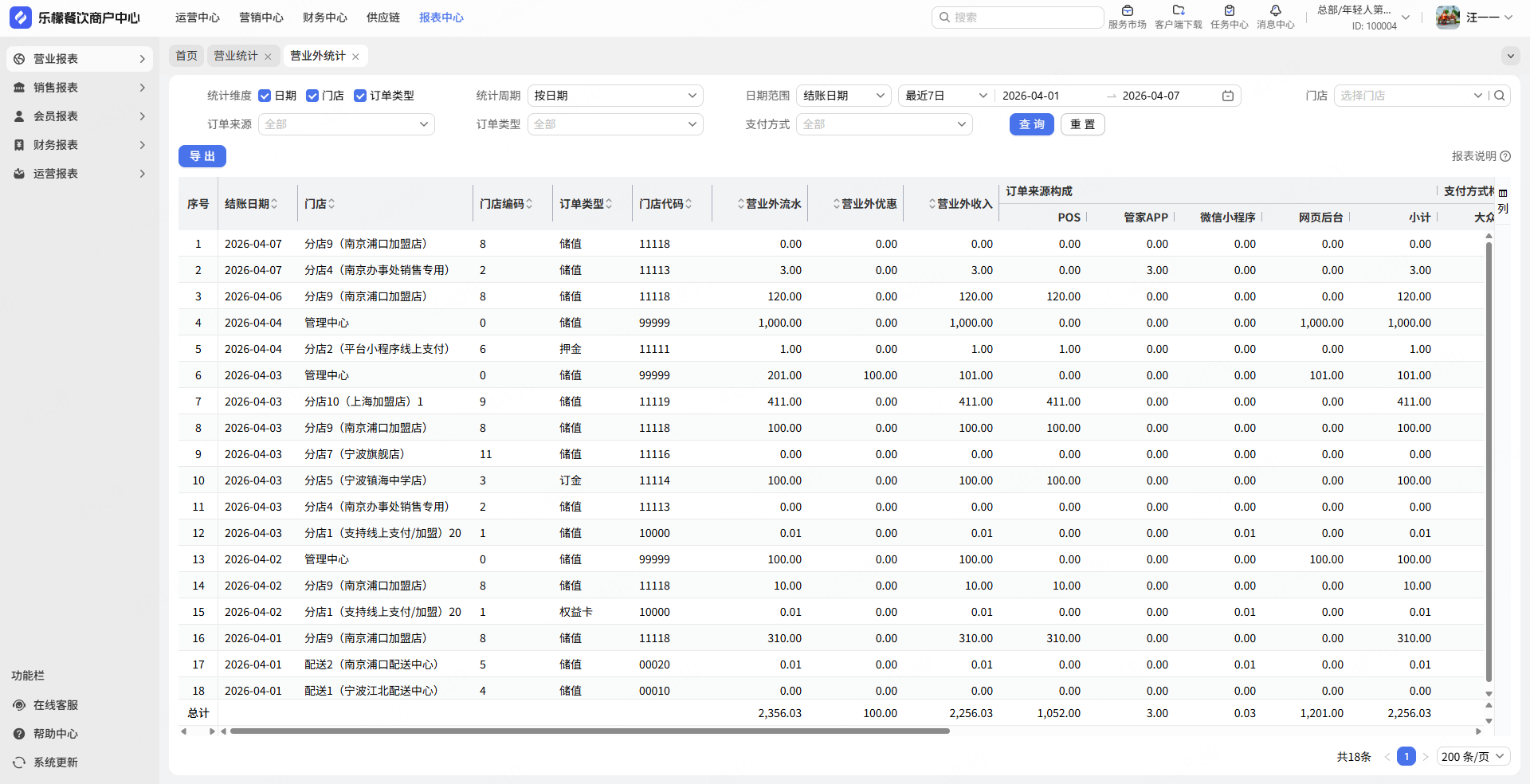Click the calendar icon in date range
This screenshot has width=1530, height=784.
pos(1228,96)
